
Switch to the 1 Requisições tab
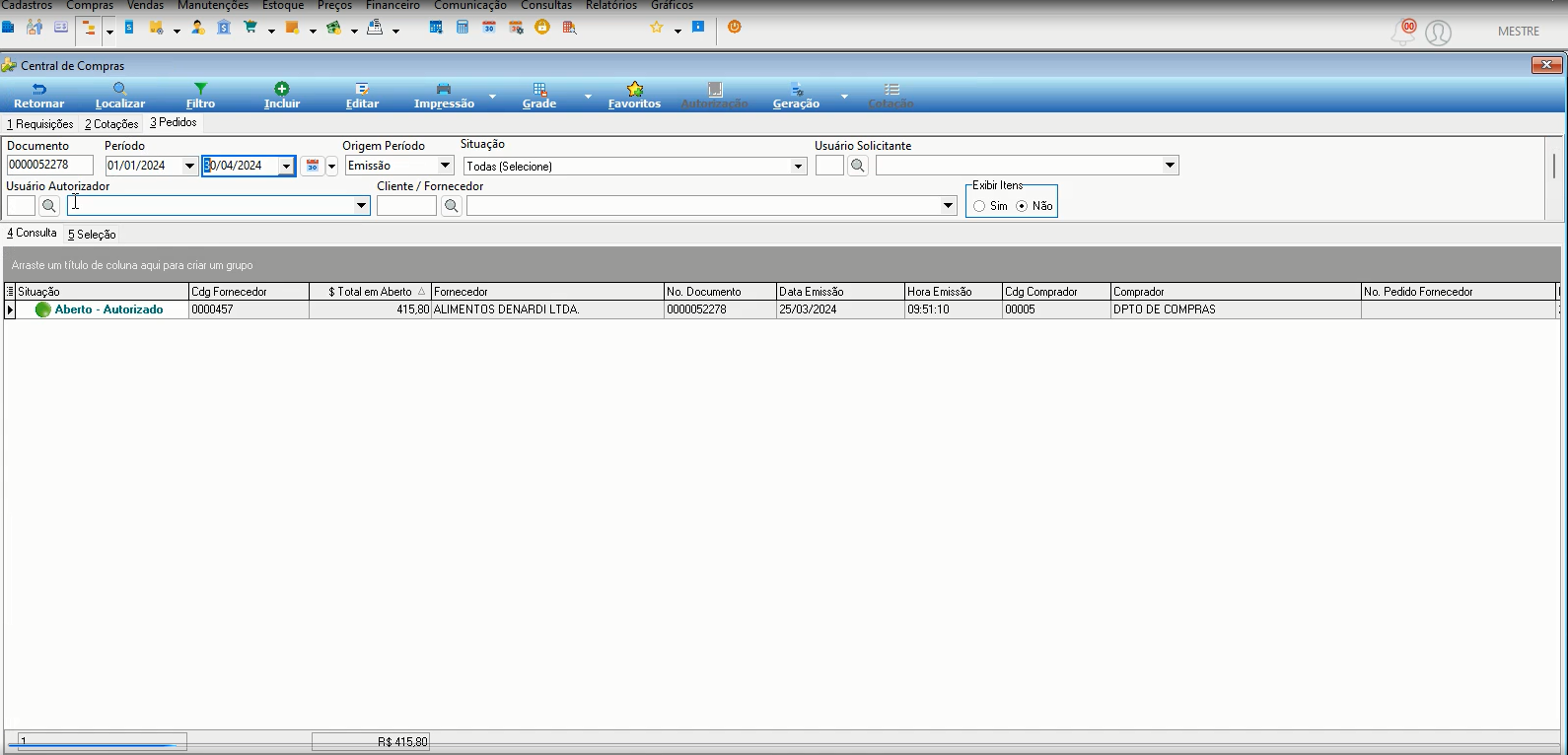pos(40,124)
